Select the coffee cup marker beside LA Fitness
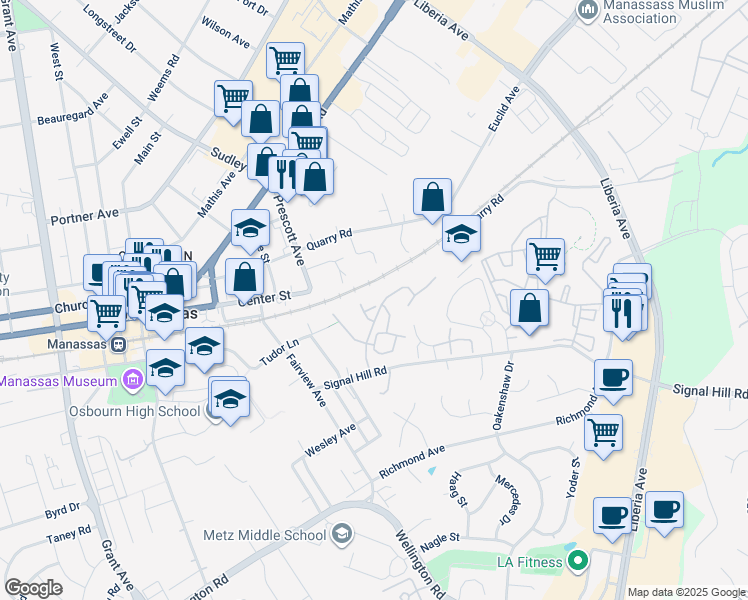Image resolution: width=748 pixels, height=600 pixels. click(613, 517)
